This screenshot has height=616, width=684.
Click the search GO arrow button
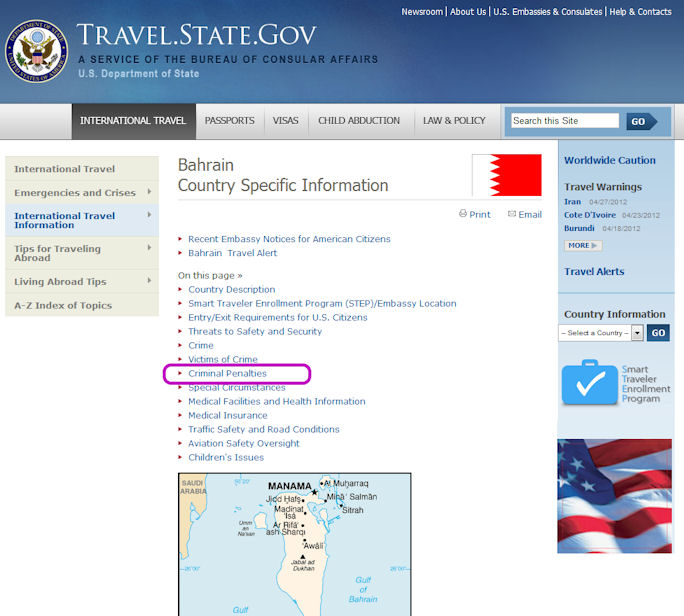click(x=642, y=121)
